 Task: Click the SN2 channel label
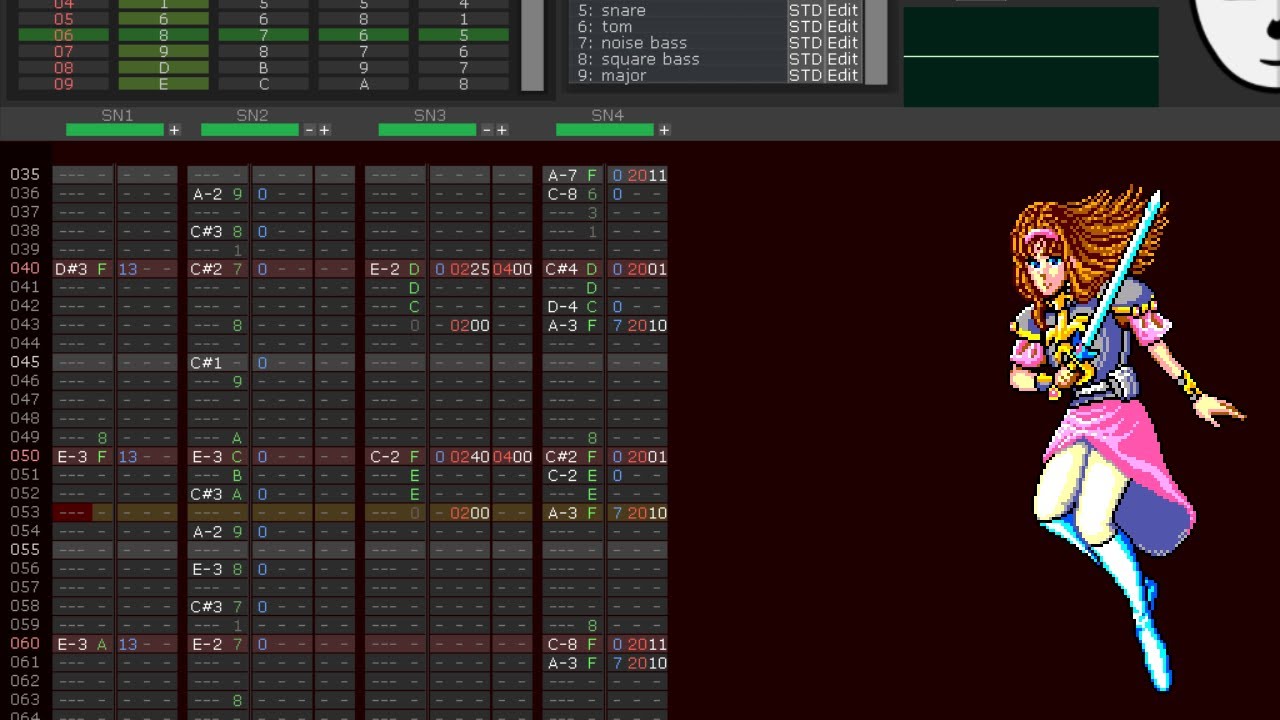(x=252, y=115)
